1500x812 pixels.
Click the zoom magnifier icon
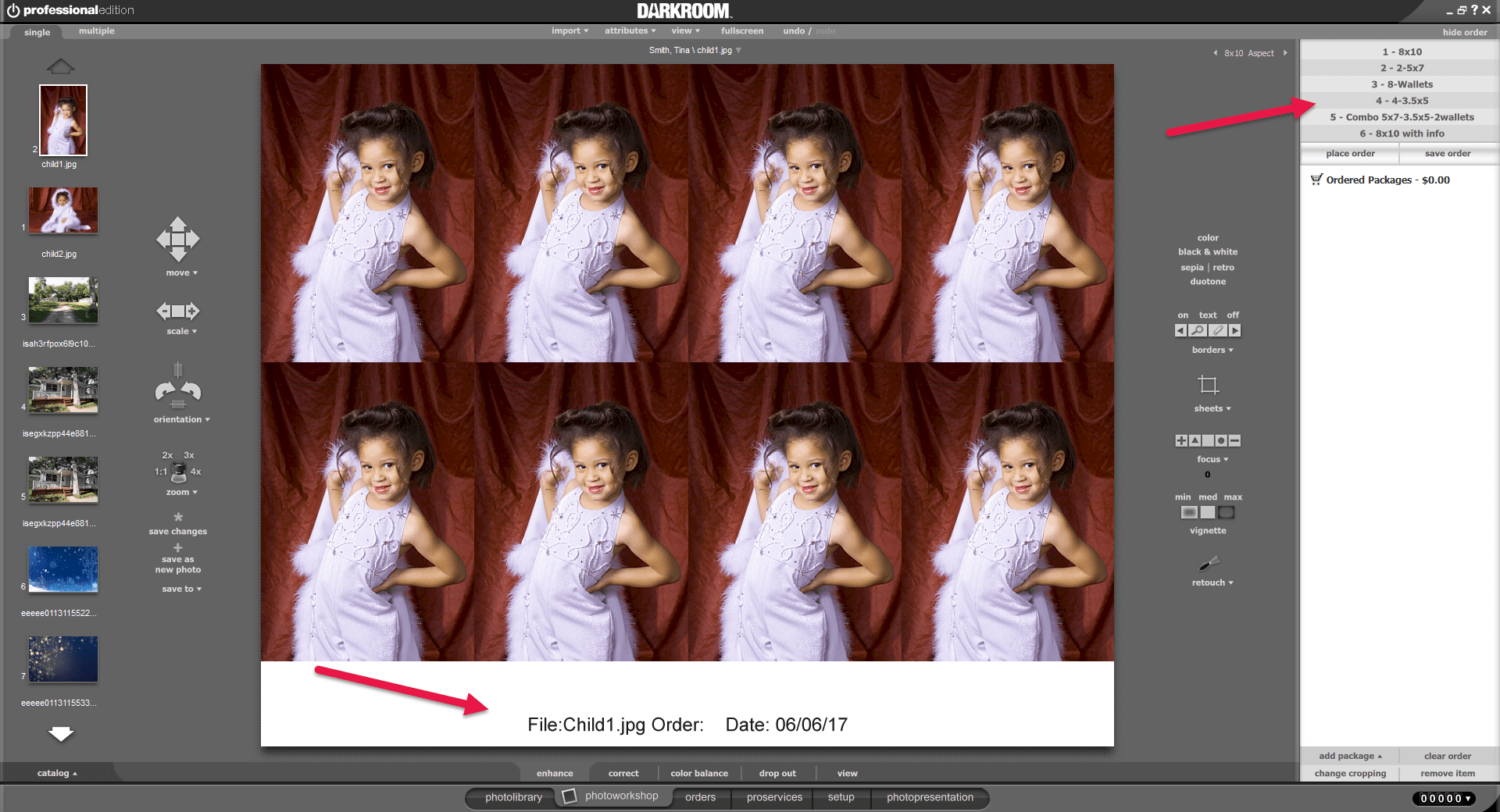(178, 470)
